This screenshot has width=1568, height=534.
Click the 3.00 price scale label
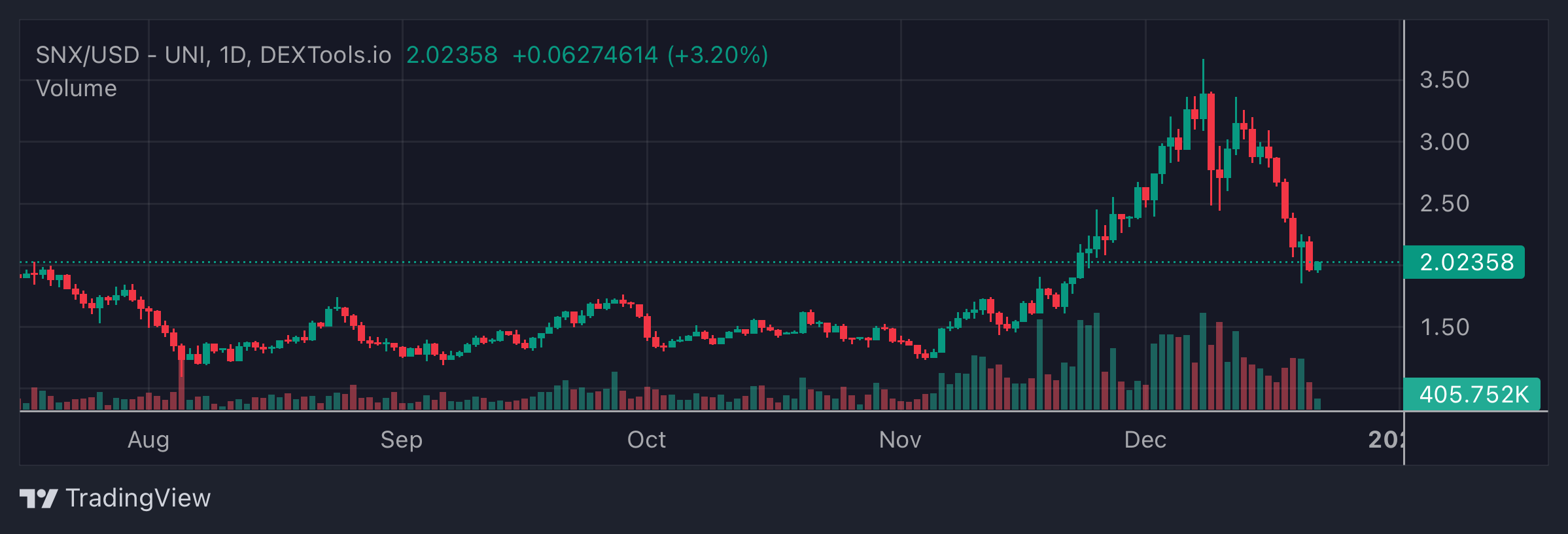pos(1444,142)
